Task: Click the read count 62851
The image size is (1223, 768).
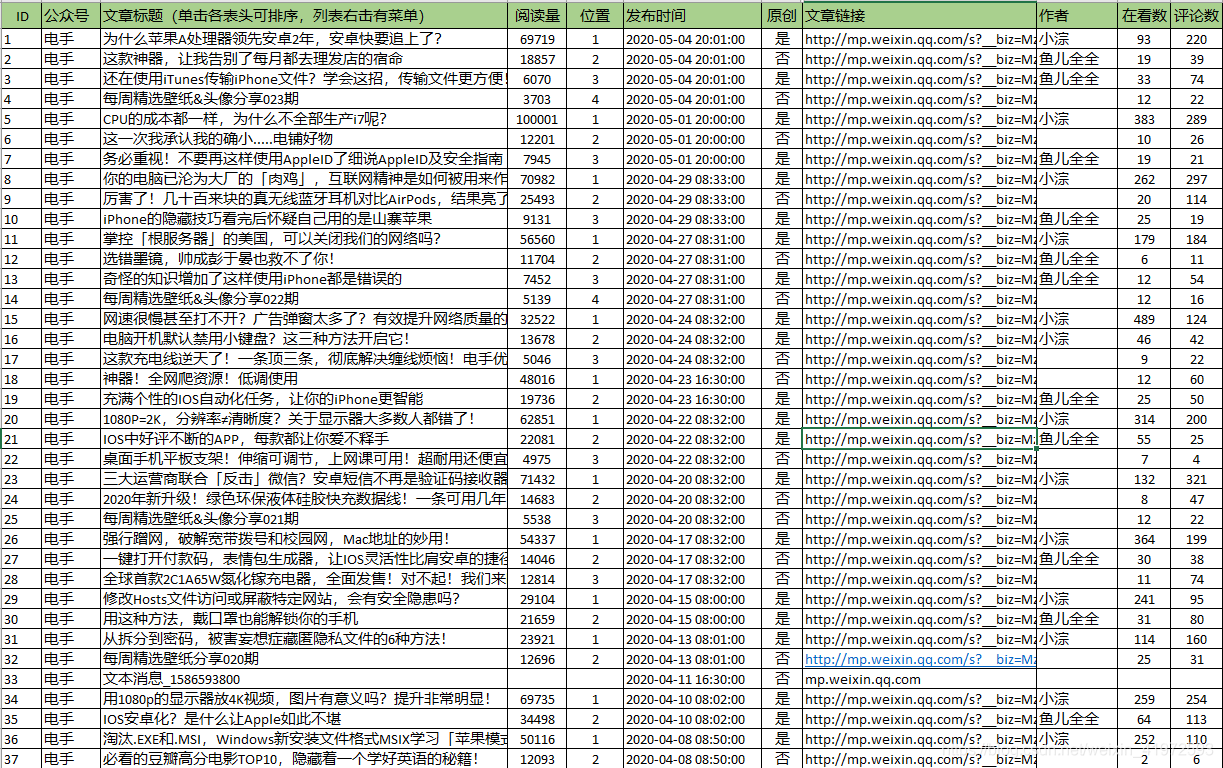Action: 538,419
